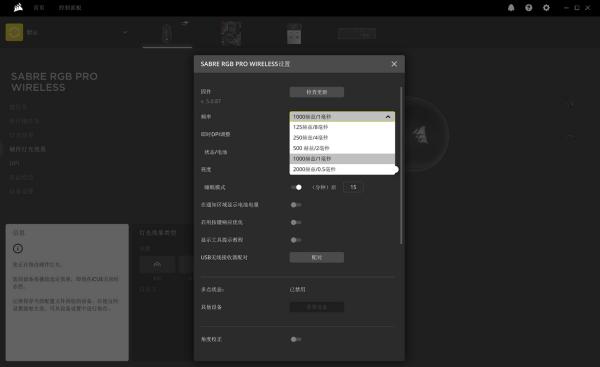The height and width of the screenshot is (367, 600).
Task: Toggle the angle snapping switch at bottom
Action: click(x=296, y=339)
